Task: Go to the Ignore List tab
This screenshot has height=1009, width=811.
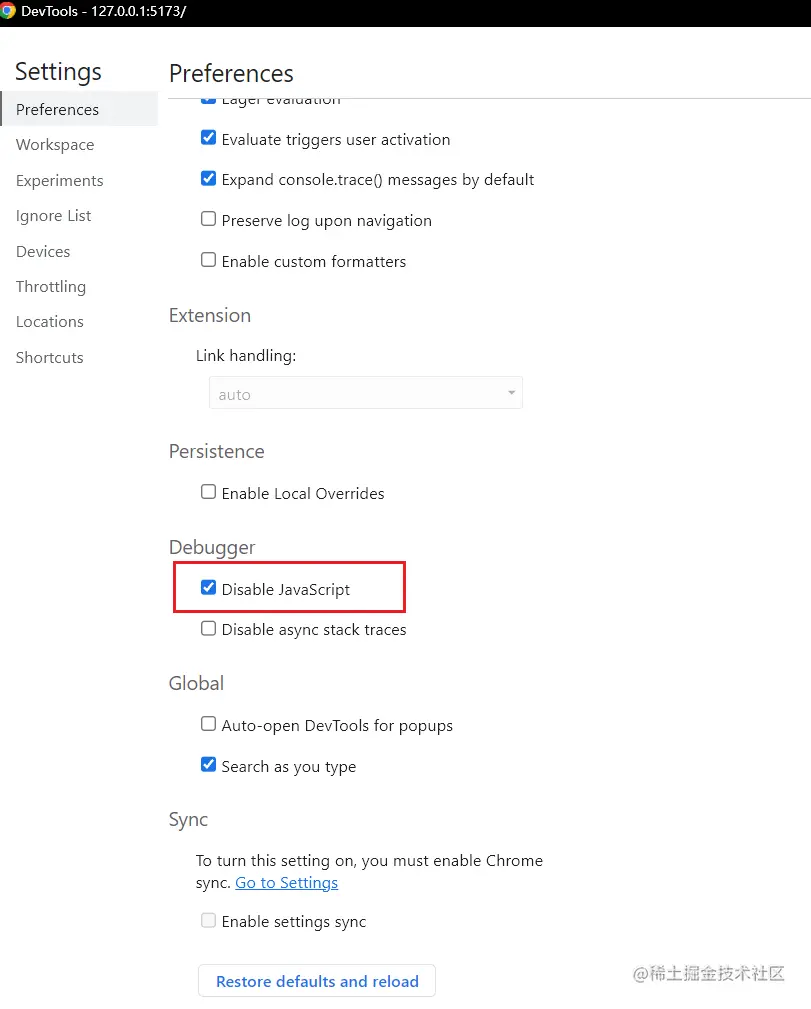Action: click(x=53, y=216)
